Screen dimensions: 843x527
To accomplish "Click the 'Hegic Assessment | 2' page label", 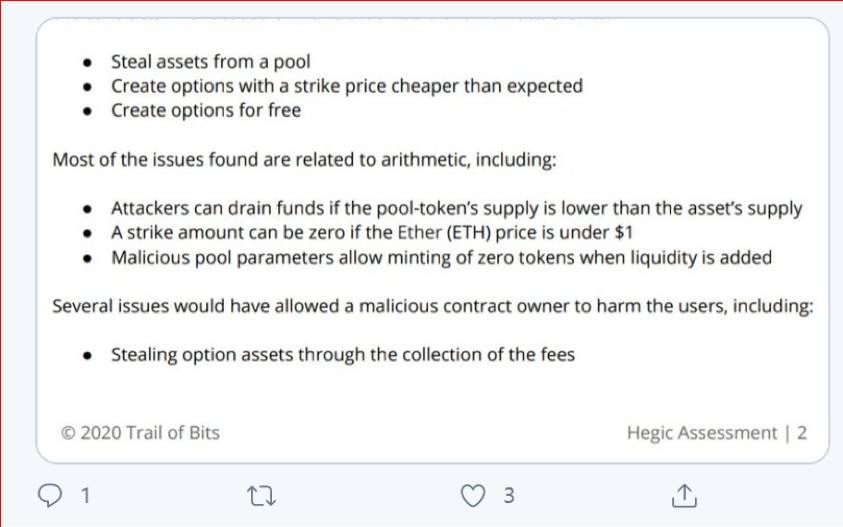I will point(717,433).
